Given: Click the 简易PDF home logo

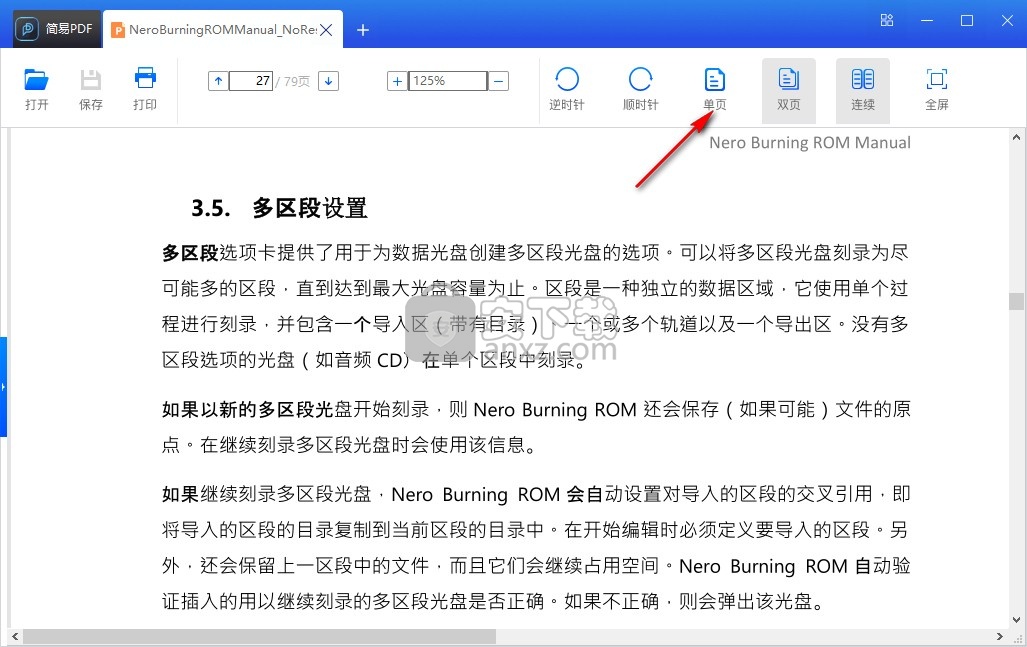Looking at the screenshot, I should point(57,29).
